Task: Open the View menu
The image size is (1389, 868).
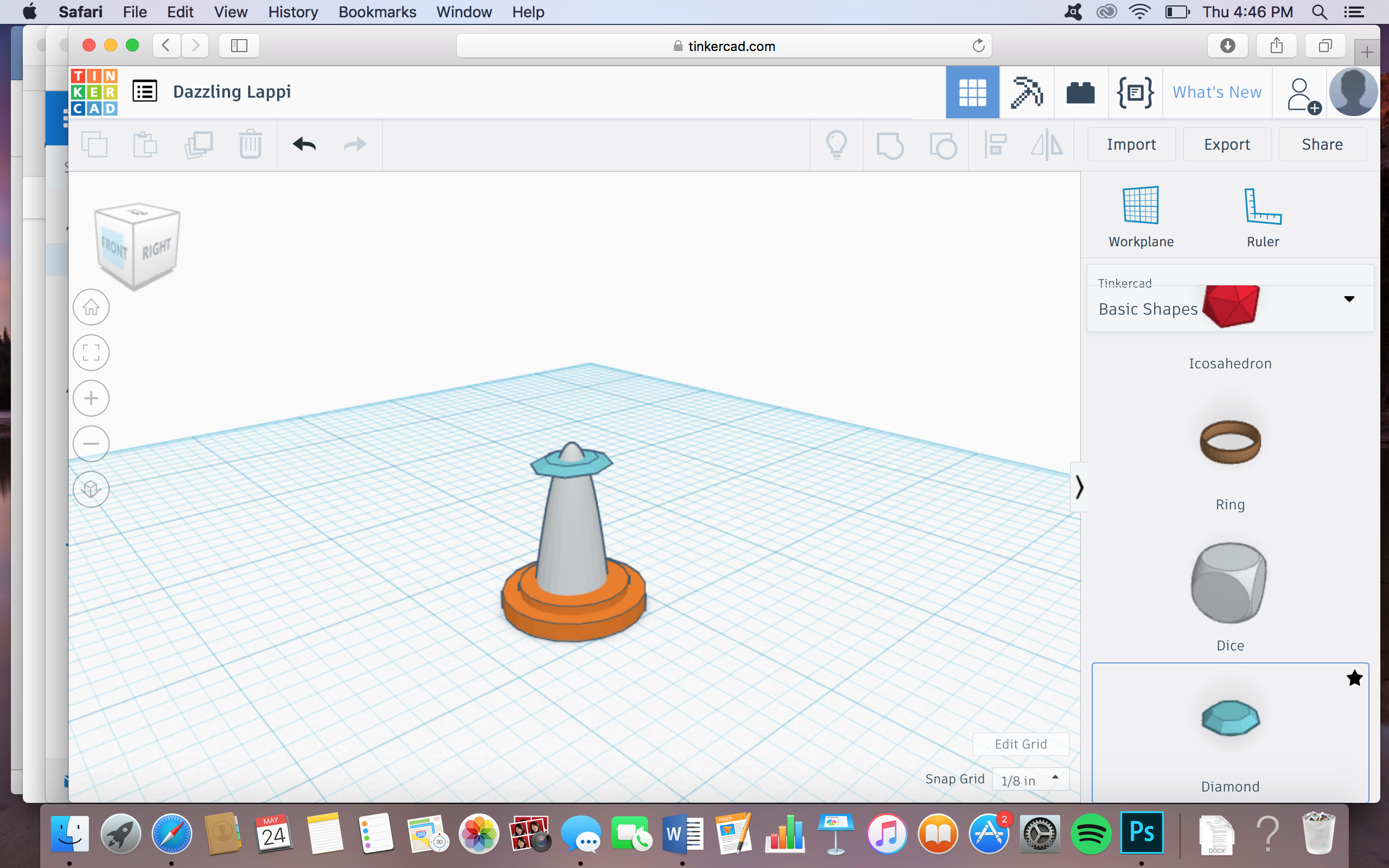Action: pyautogui.click(x=231, y=12)
